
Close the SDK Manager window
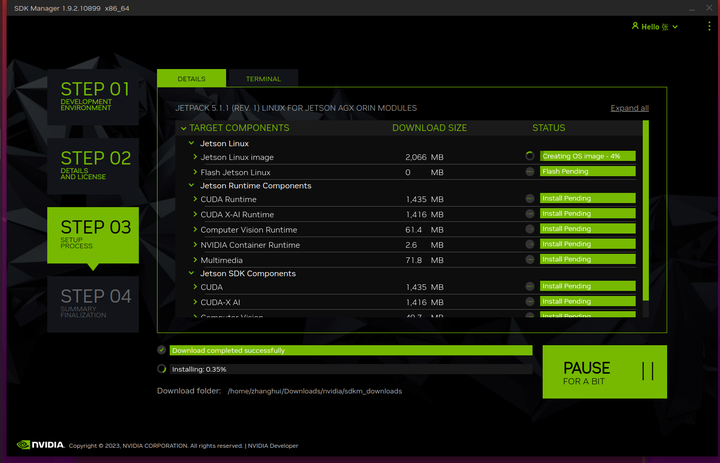(x=709, y=8)
